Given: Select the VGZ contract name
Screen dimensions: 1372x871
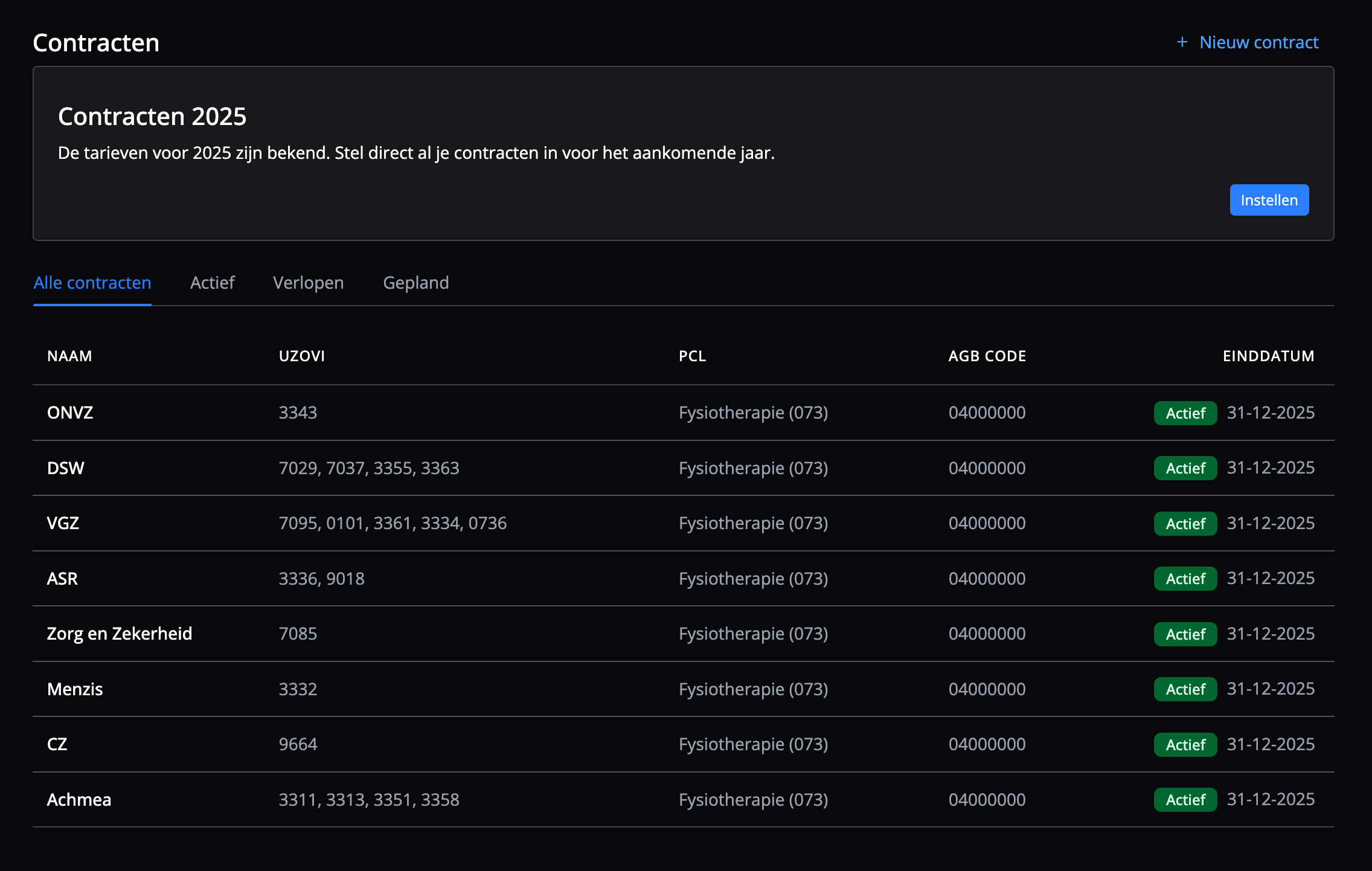Looking at the screenshot, I should [x=63, y=523].
